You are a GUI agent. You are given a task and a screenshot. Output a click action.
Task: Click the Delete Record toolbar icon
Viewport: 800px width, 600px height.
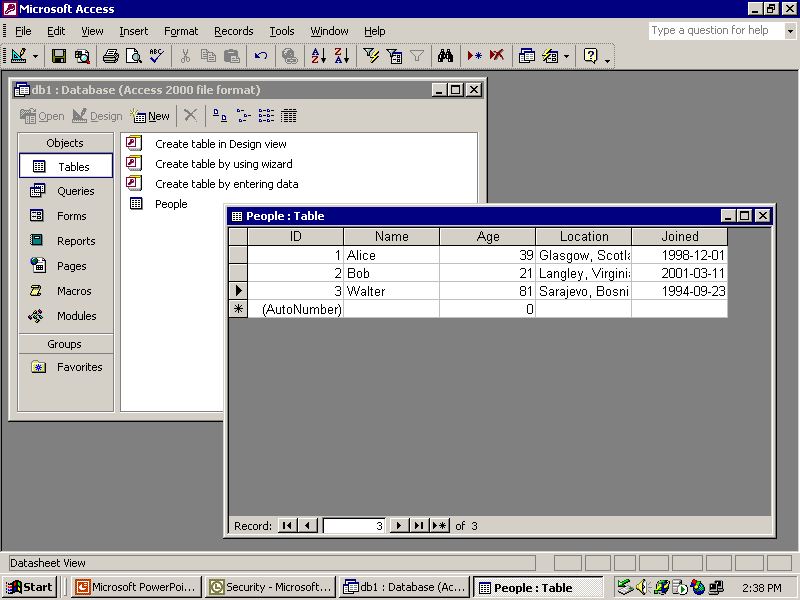click(497, 56)
